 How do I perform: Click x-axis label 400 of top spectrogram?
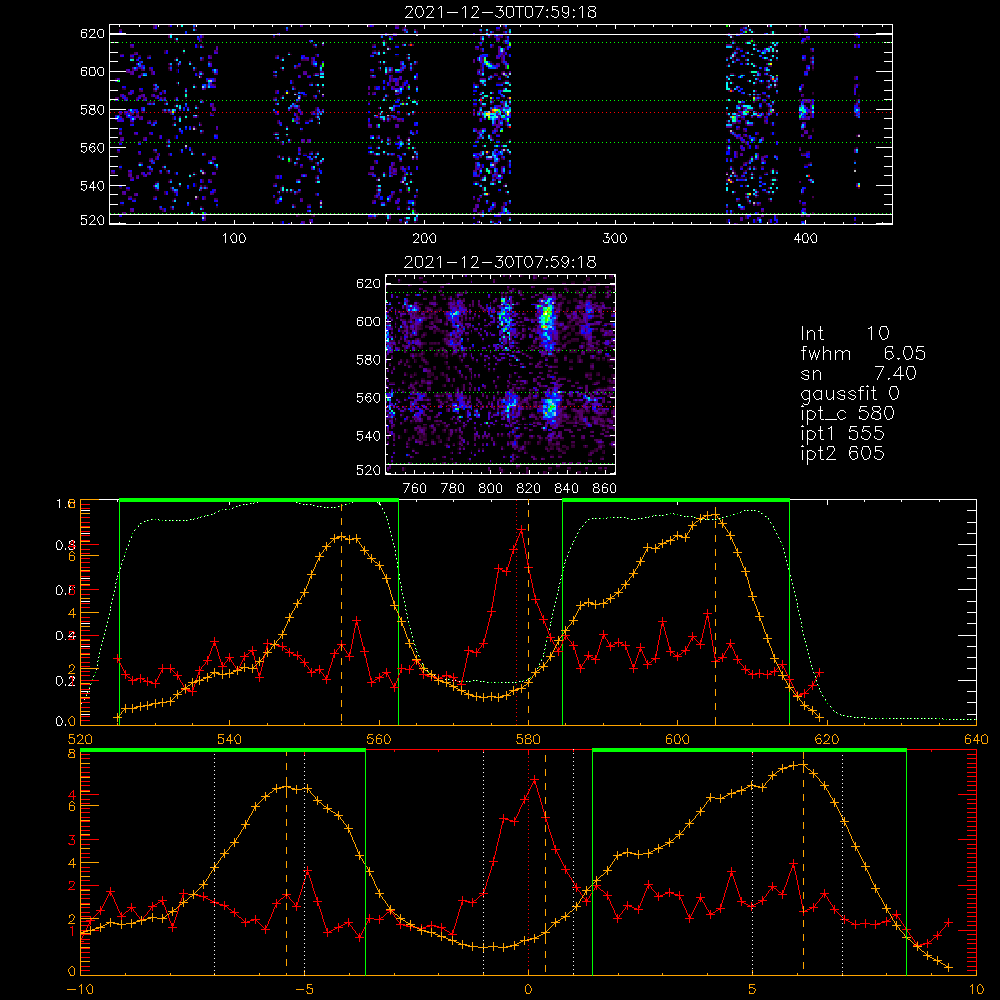(805, 239)
